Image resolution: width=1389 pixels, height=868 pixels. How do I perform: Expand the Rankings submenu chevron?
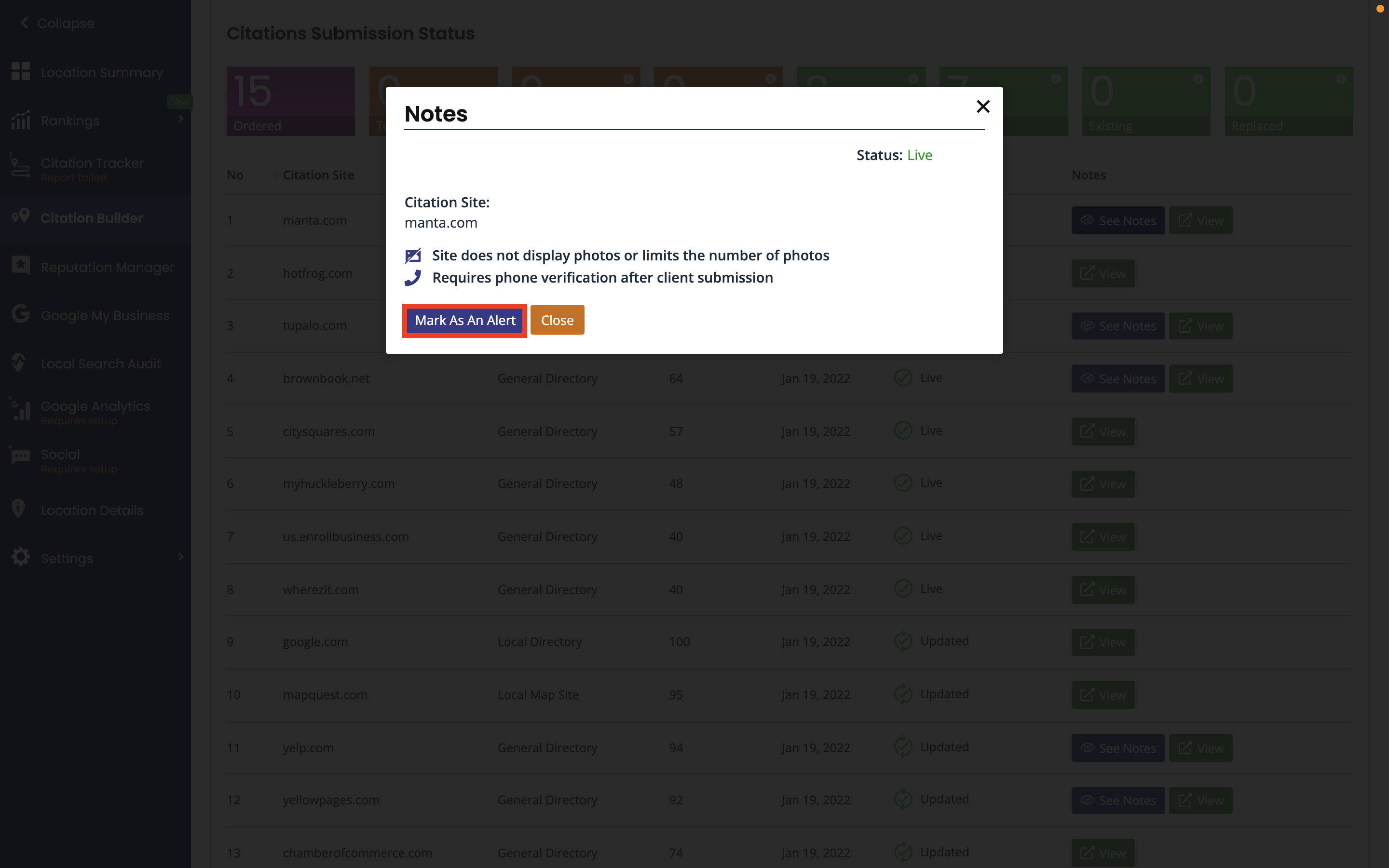[180, 120]
